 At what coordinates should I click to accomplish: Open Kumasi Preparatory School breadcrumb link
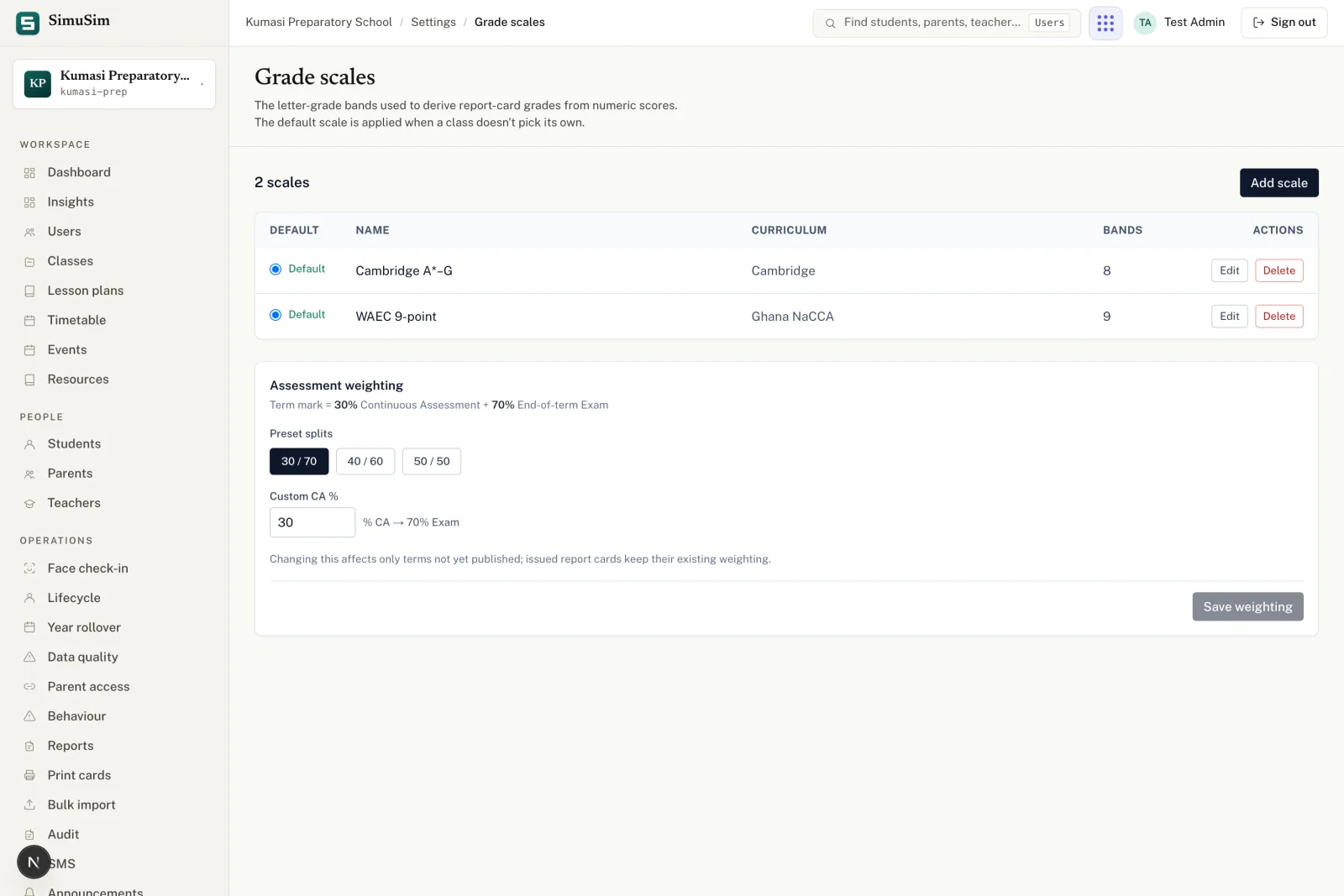pos(318,22)
